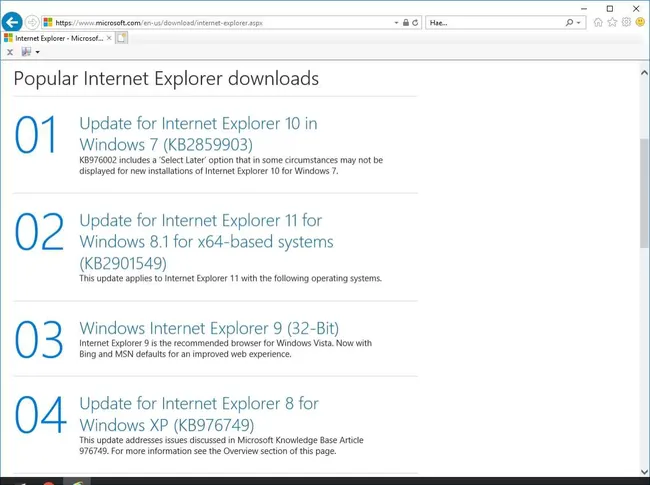
Task: Open Update for Internet Explorer 10 link
Action: click(x=198, y=134)
